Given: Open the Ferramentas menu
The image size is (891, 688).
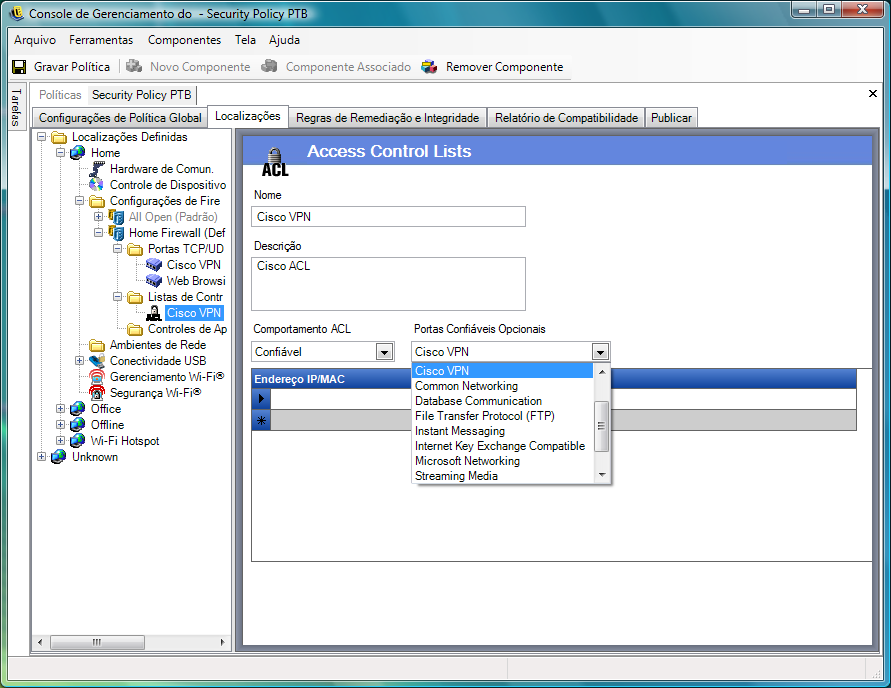Looking at the screenshot, I should pyautogui.click(x=101, y=40).
